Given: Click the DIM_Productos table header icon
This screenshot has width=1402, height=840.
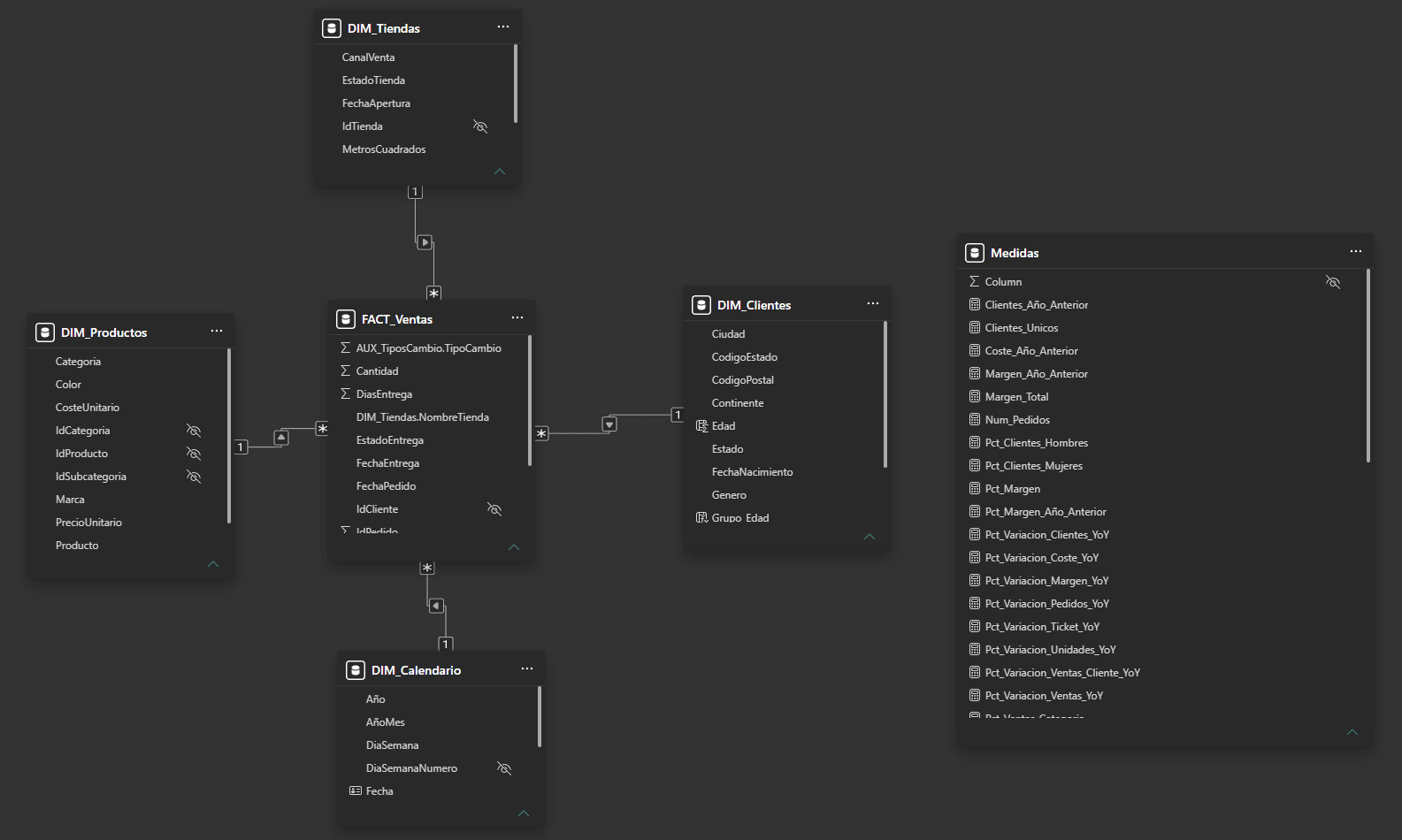Looking at the screenshot, I should tap(45, 332).
